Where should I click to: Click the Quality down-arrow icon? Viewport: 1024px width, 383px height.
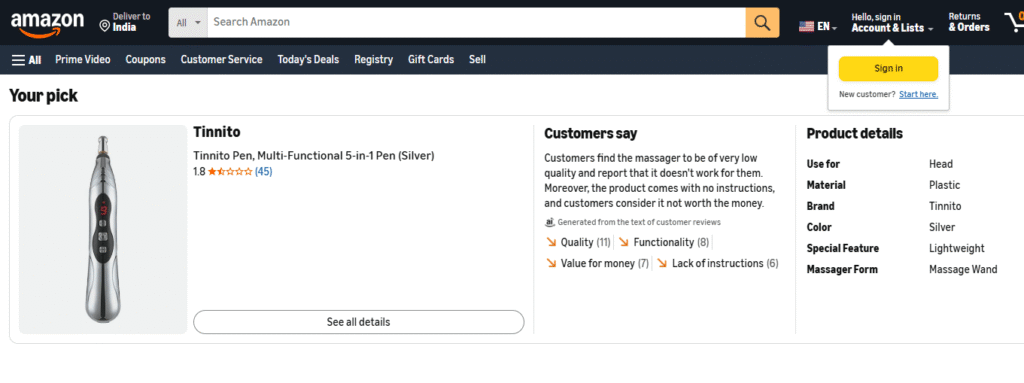(x=551, y=242)
